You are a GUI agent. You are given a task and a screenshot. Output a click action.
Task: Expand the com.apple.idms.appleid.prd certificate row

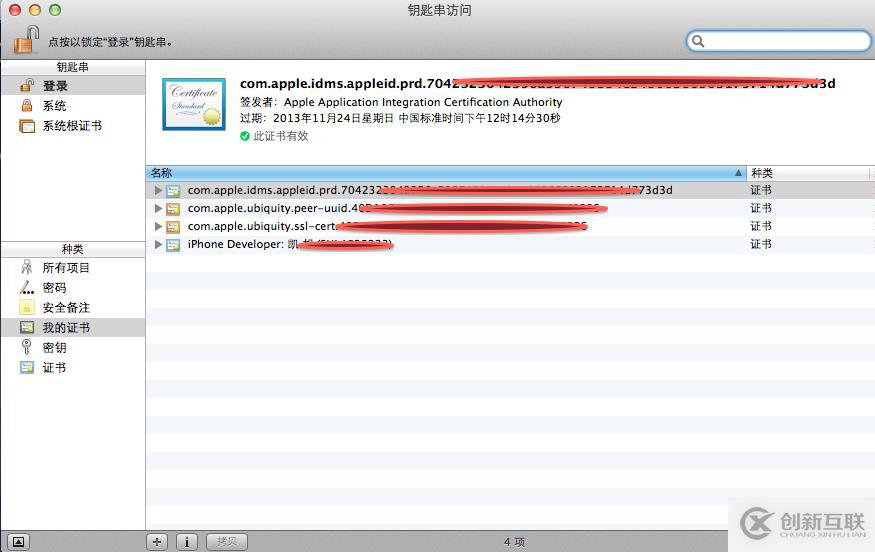tap(158, 190)
